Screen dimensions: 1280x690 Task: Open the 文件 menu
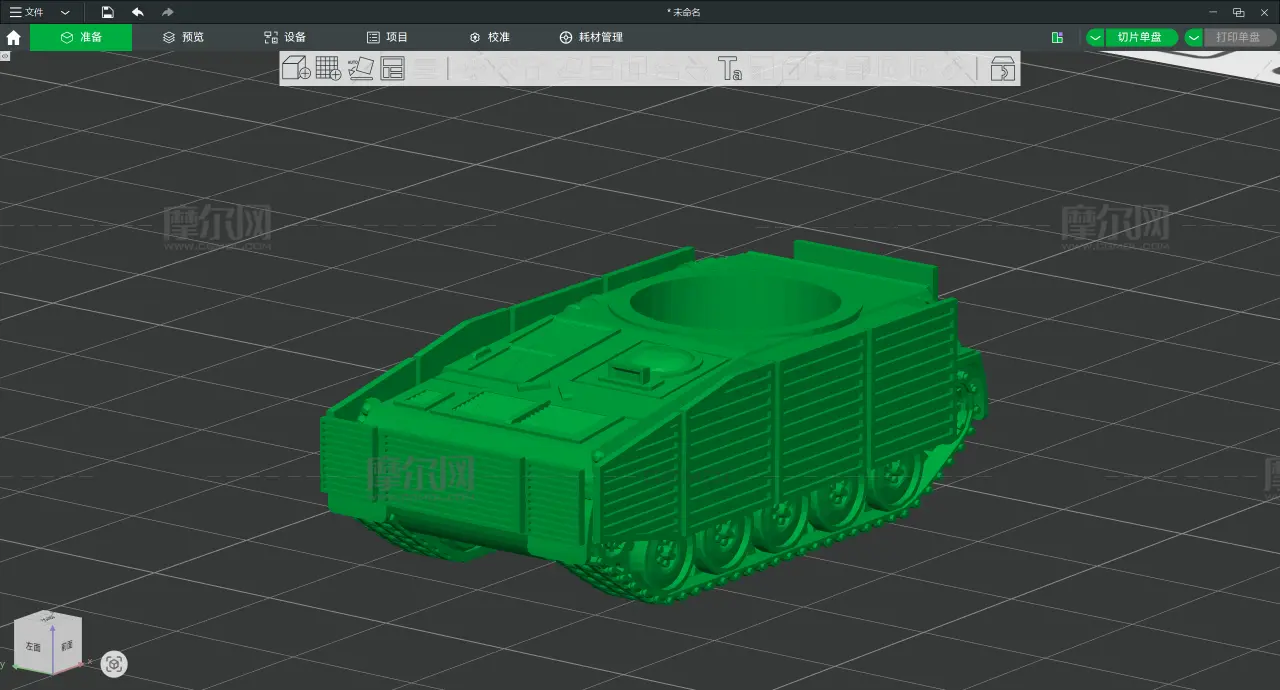point(27,12)
